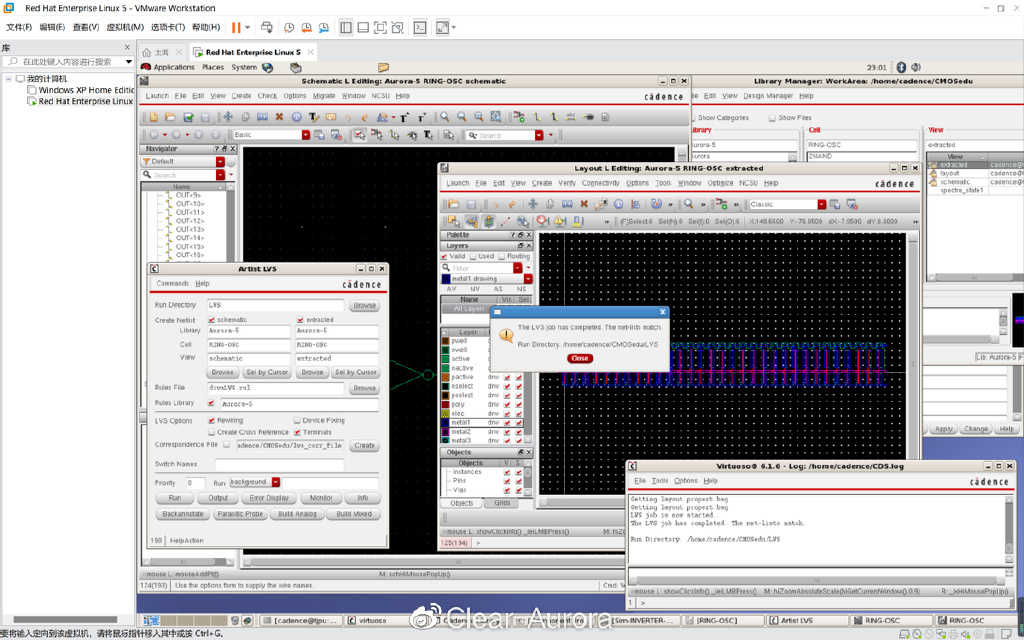Click the poly layer color swatch

(446, 405)
